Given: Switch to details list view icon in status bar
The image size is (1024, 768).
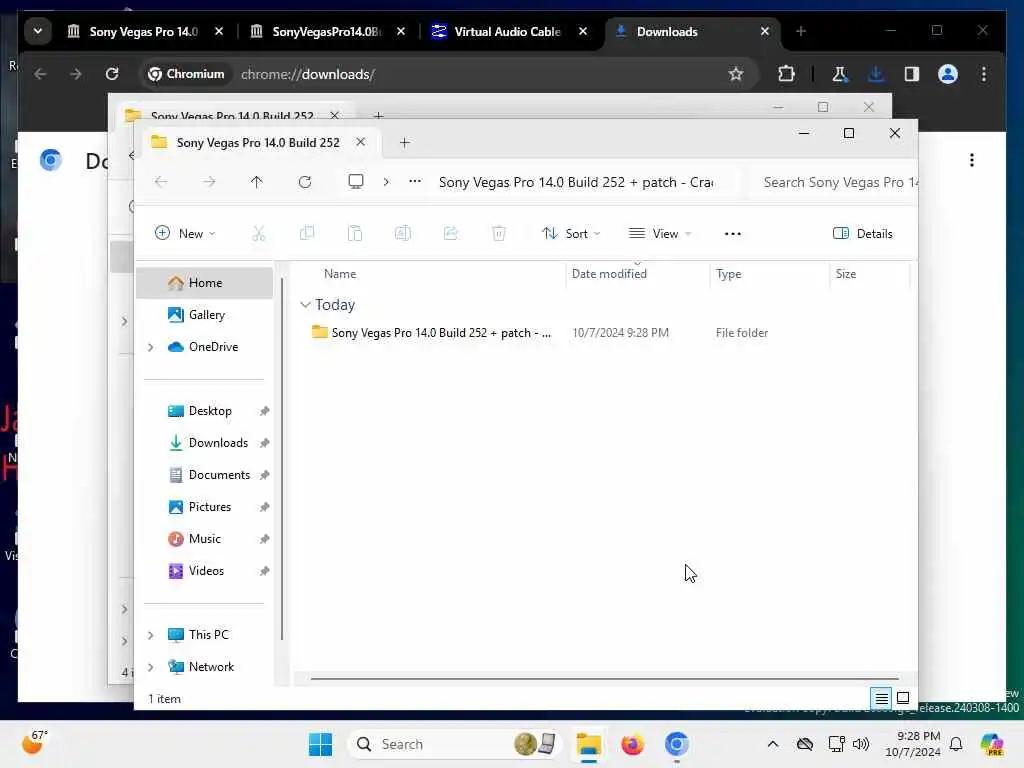Looking at the screenshot, I should [882, 699].
